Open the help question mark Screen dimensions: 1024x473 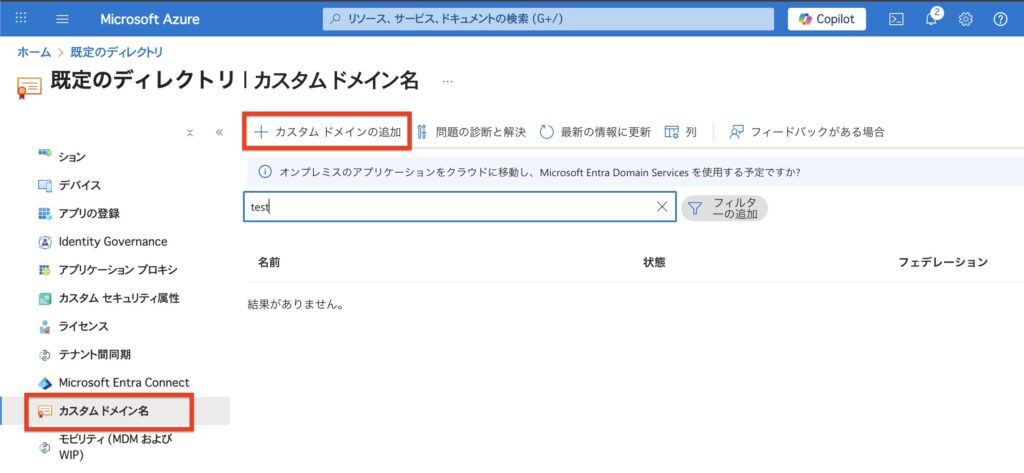coord(1000,19)
